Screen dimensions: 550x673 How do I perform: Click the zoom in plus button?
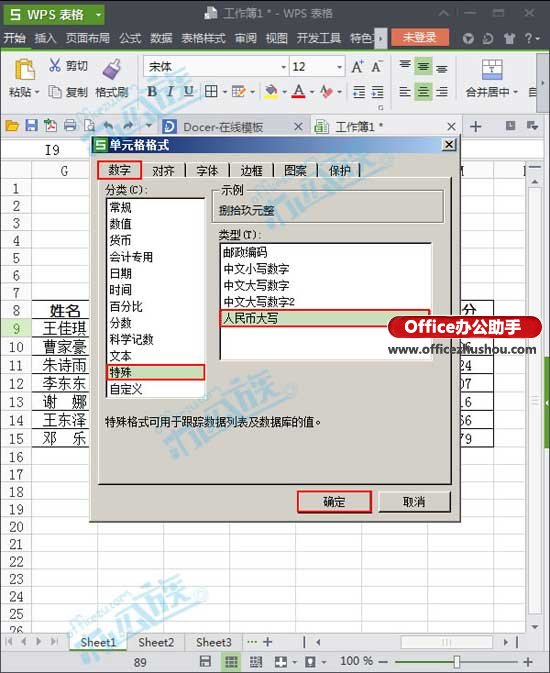(529, 661)
